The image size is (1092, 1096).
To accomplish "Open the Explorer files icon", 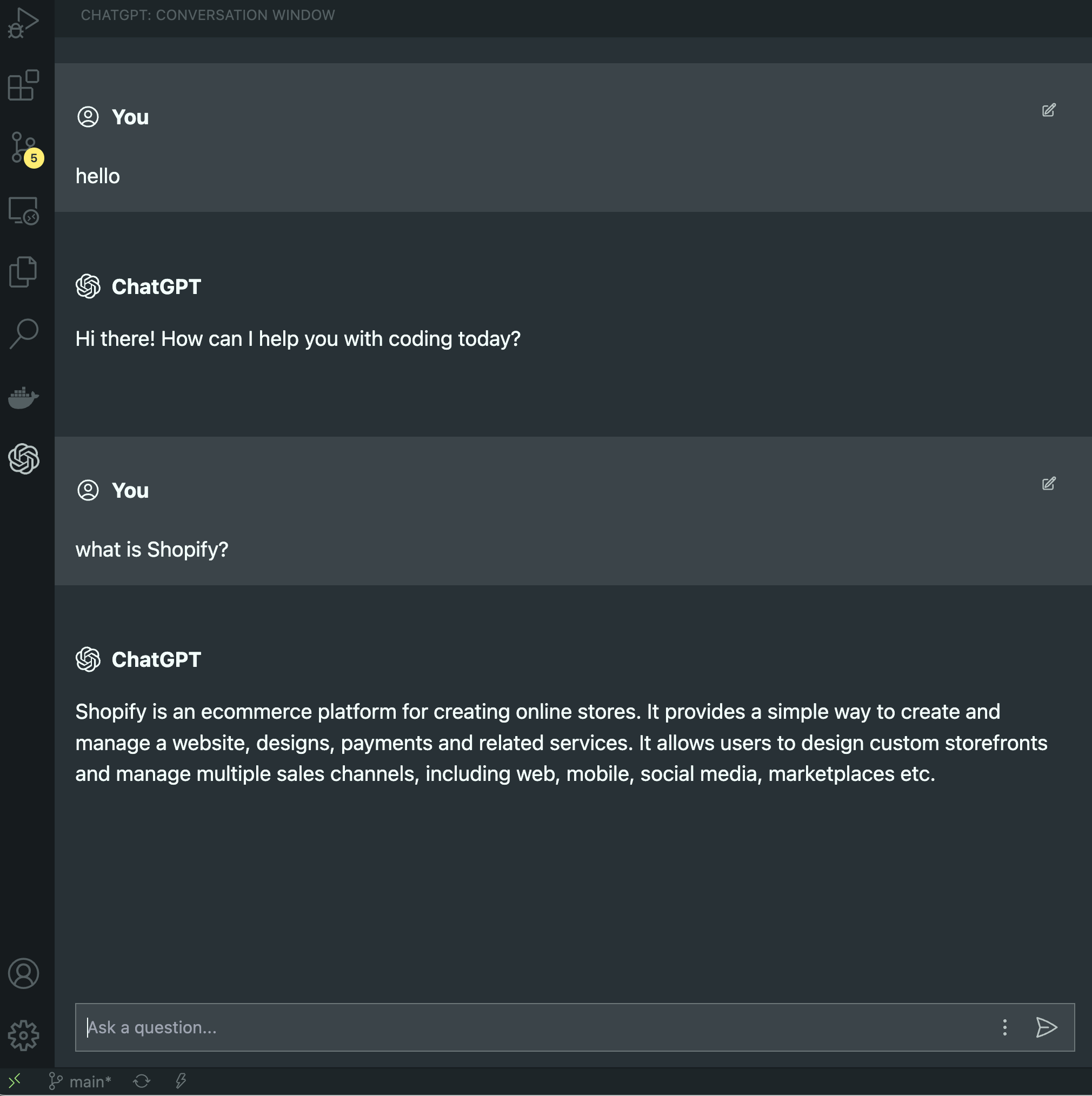I will point(23,272).
